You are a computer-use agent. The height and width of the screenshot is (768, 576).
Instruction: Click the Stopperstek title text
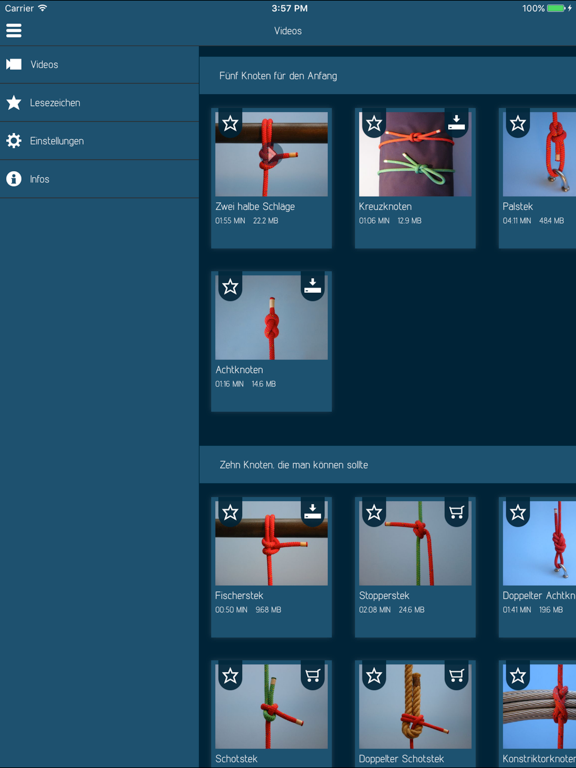pos(384,596)
